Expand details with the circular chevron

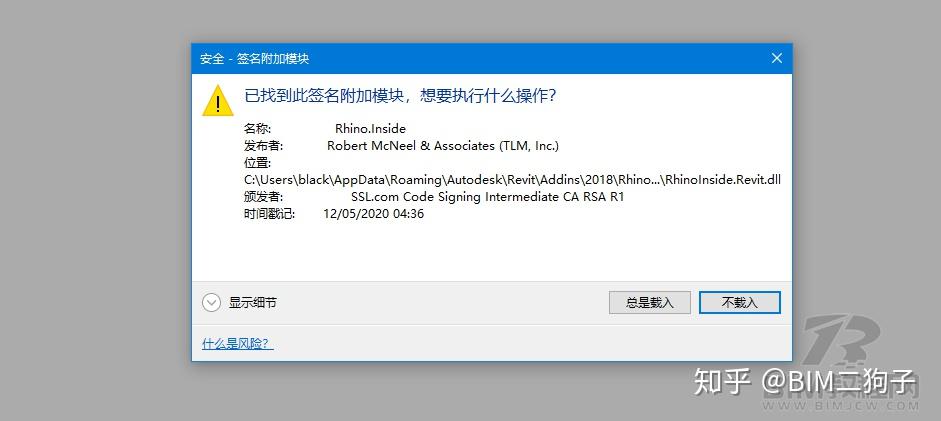click(x=211, y=302)
